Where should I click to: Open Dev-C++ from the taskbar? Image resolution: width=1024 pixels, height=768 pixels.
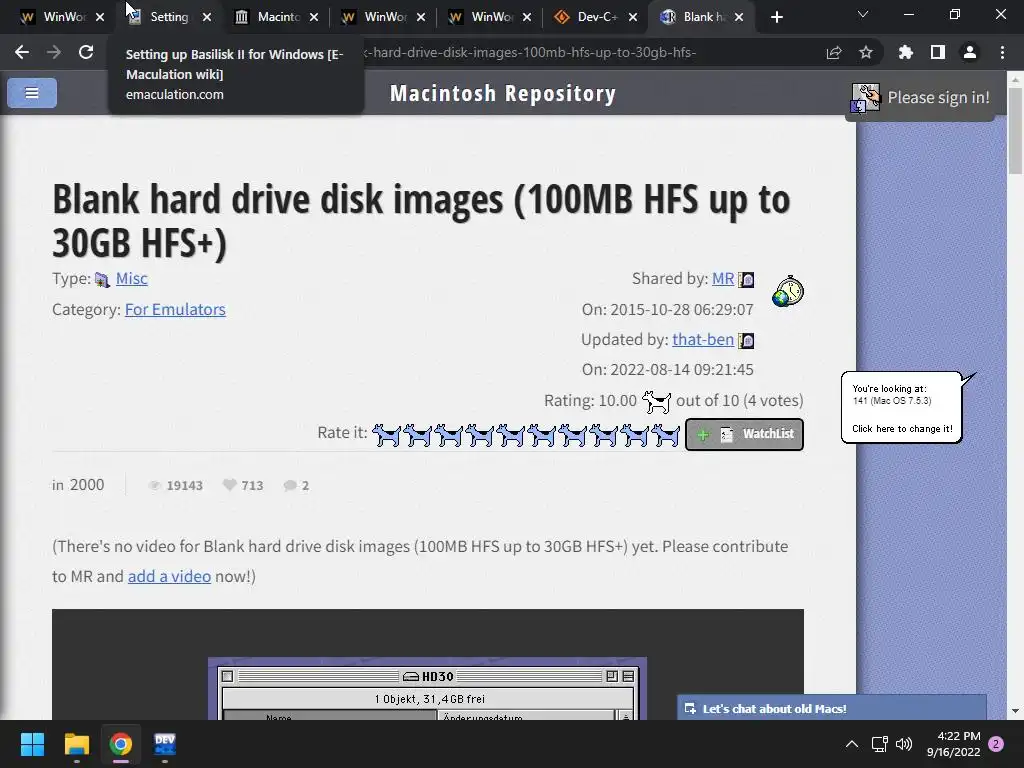[x=165, y=744]
